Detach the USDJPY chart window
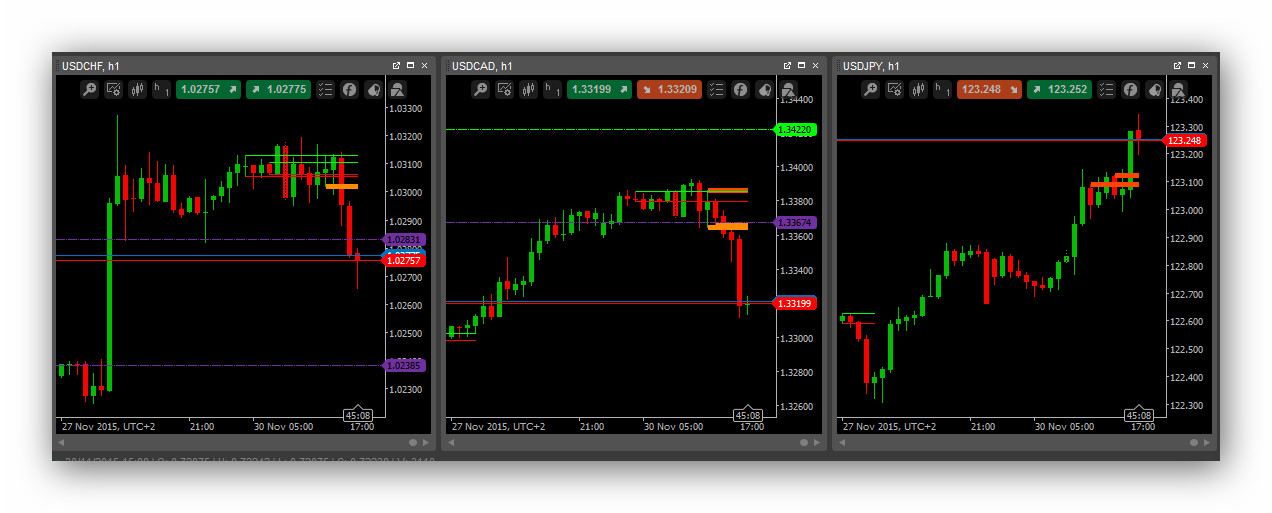1272x513 pixels. (x=1178, y=66)
